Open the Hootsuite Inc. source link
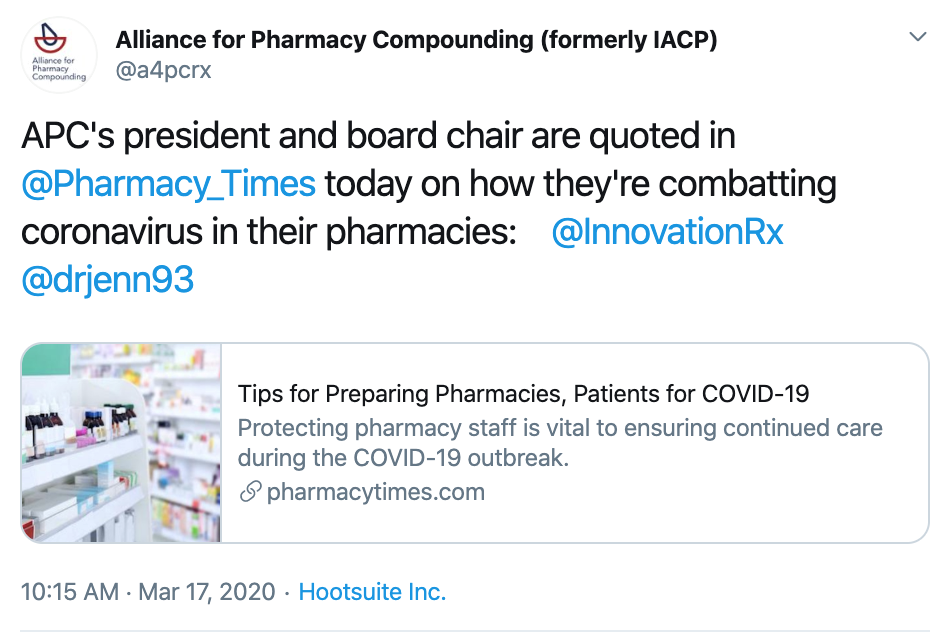This screenshot has width=952, height=632. click(372, 591)
